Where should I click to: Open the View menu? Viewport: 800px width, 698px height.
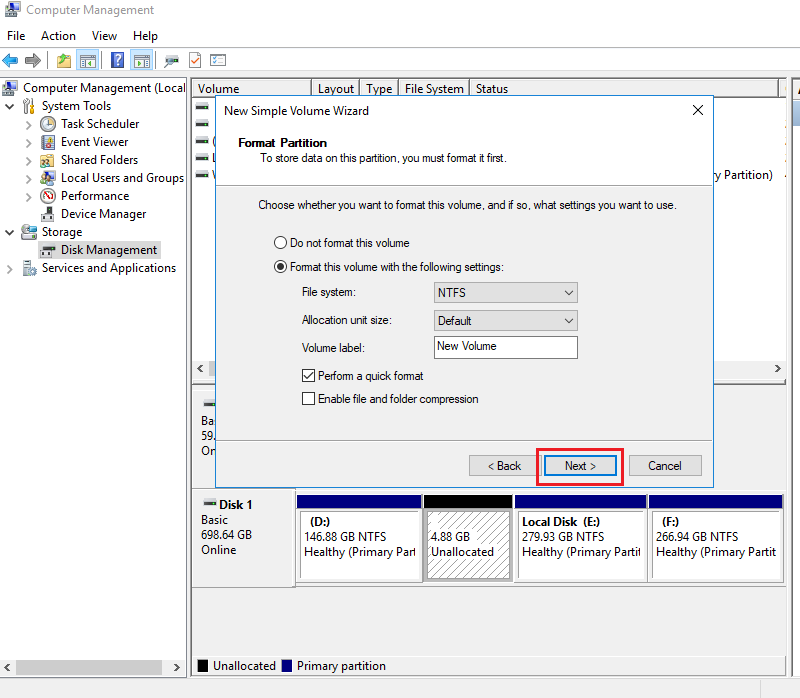pyautogui.click(x=104, y=35)
